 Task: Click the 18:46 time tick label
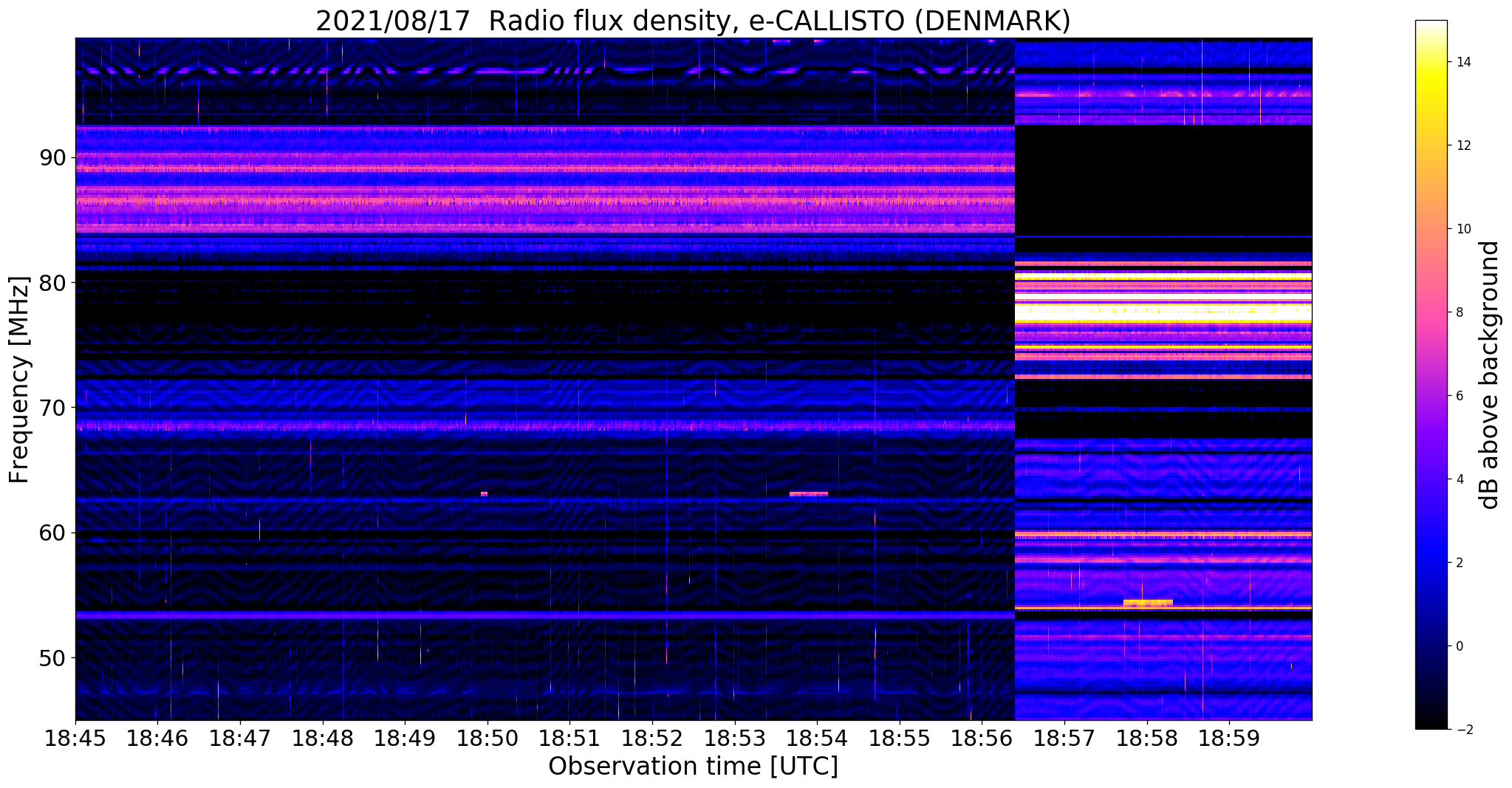(x=158, y=739)
